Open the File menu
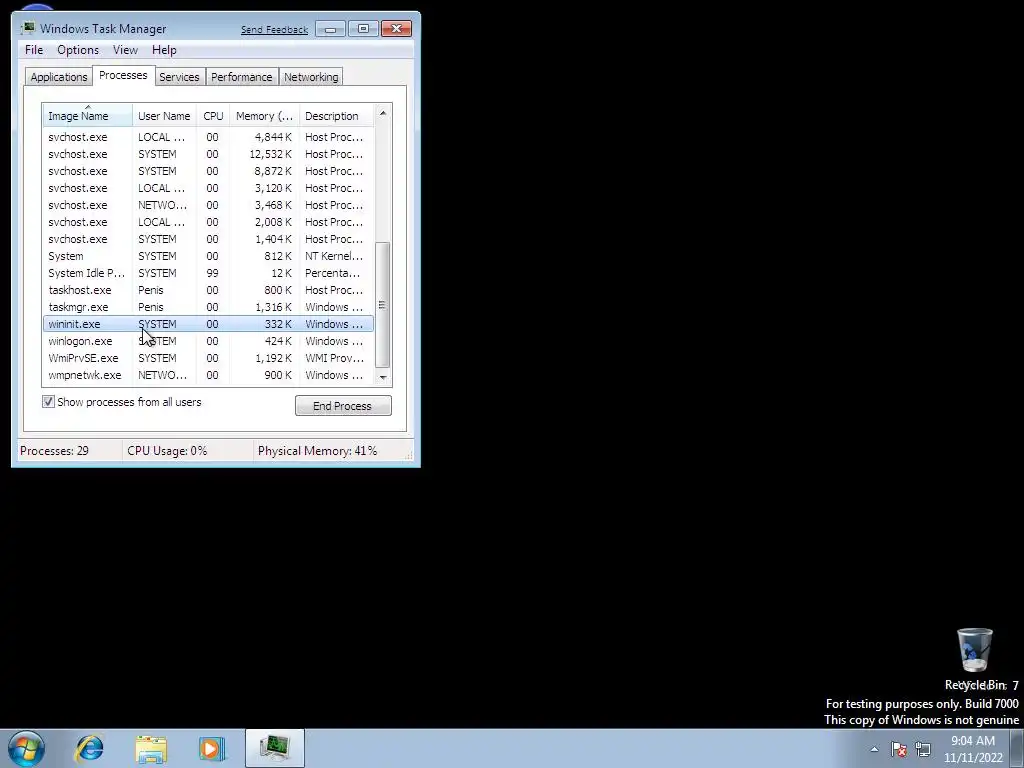This screenshot has height=768, width=1024. (34, 50)
